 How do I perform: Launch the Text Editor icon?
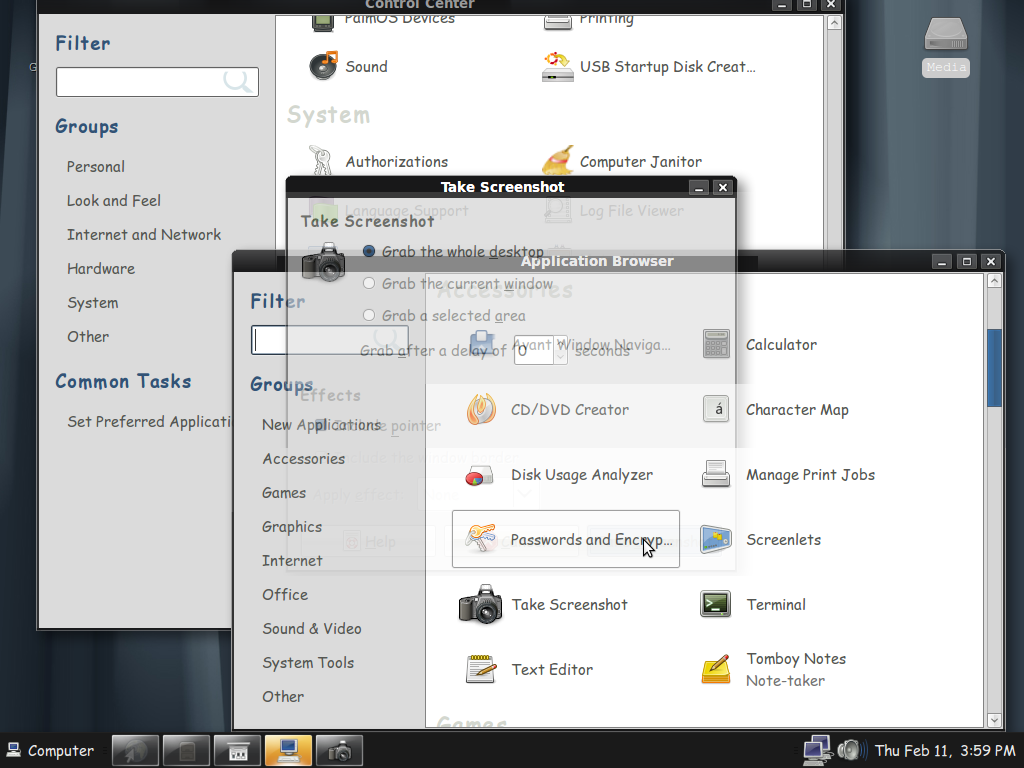(x=481, y=669)
